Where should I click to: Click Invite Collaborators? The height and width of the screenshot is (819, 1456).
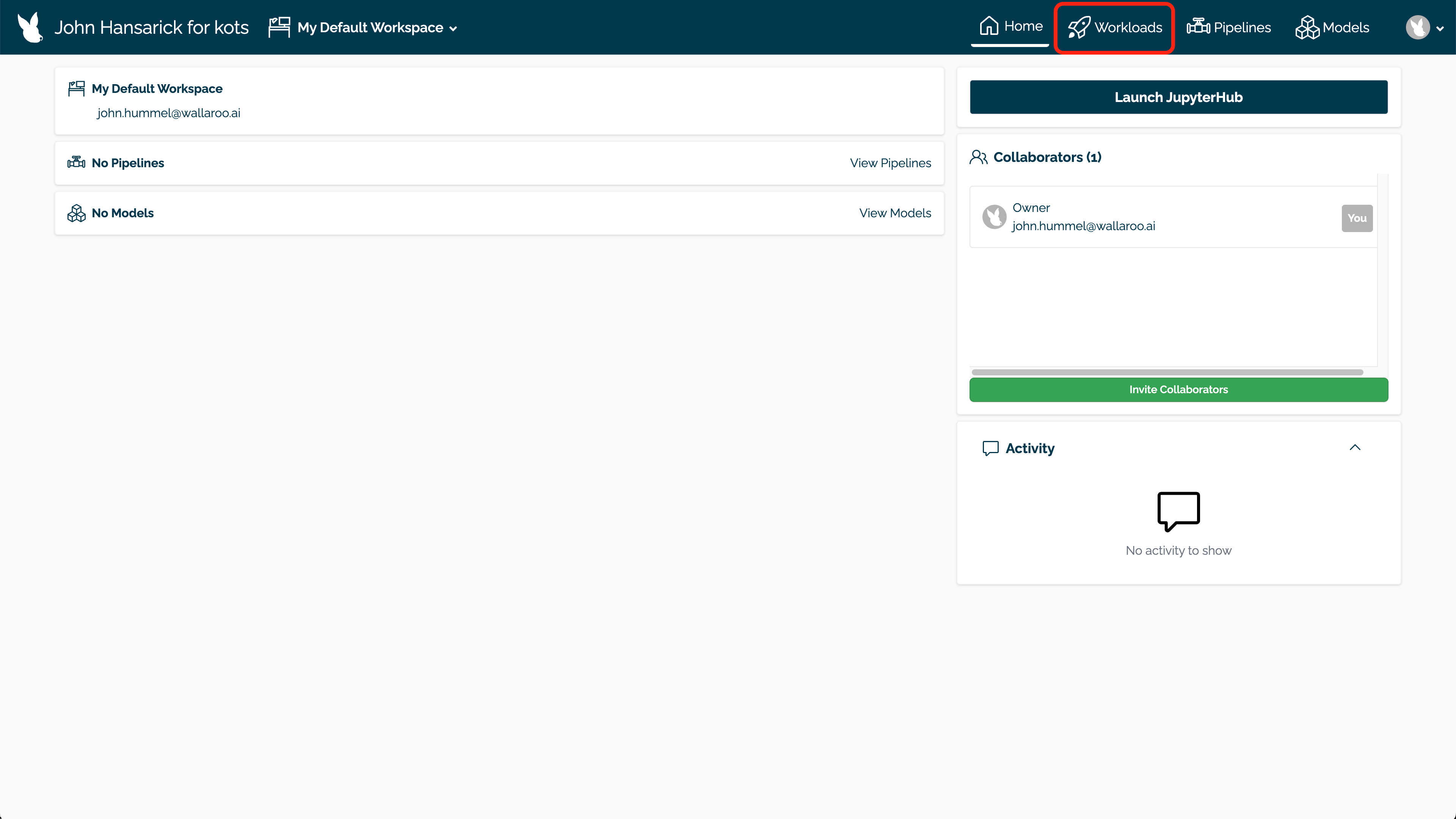click(1178, 389)
